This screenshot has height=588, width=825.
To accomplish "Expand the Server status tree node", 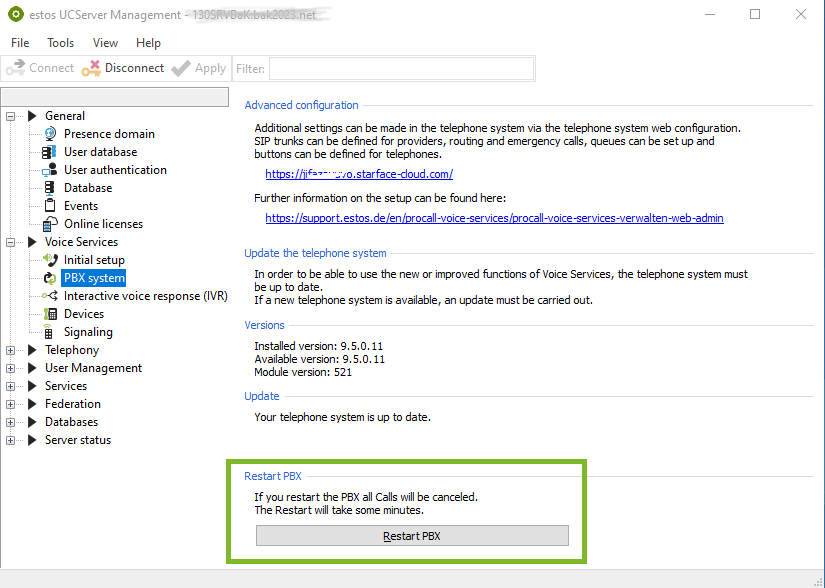I will click(x=11, y=440).
